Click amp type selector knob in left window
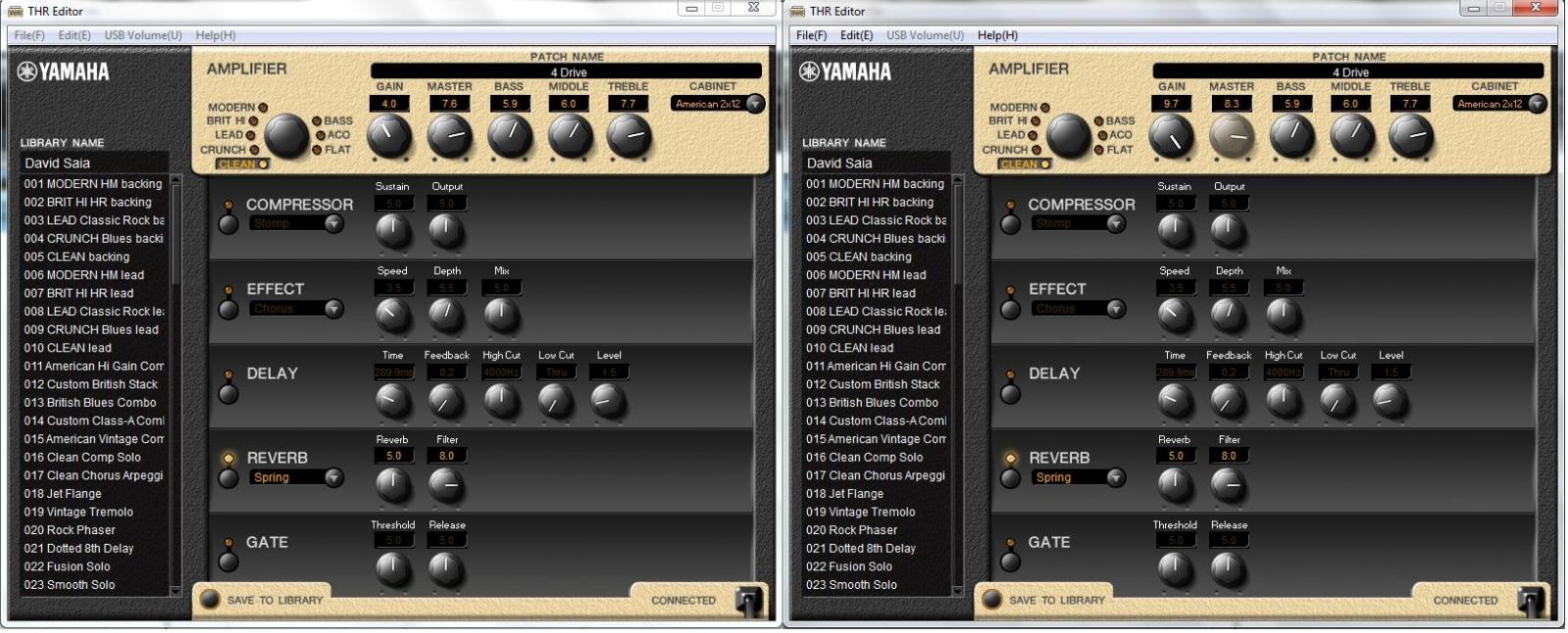Viewport: 1568px width, 633px height. click(x=286, y=136)
